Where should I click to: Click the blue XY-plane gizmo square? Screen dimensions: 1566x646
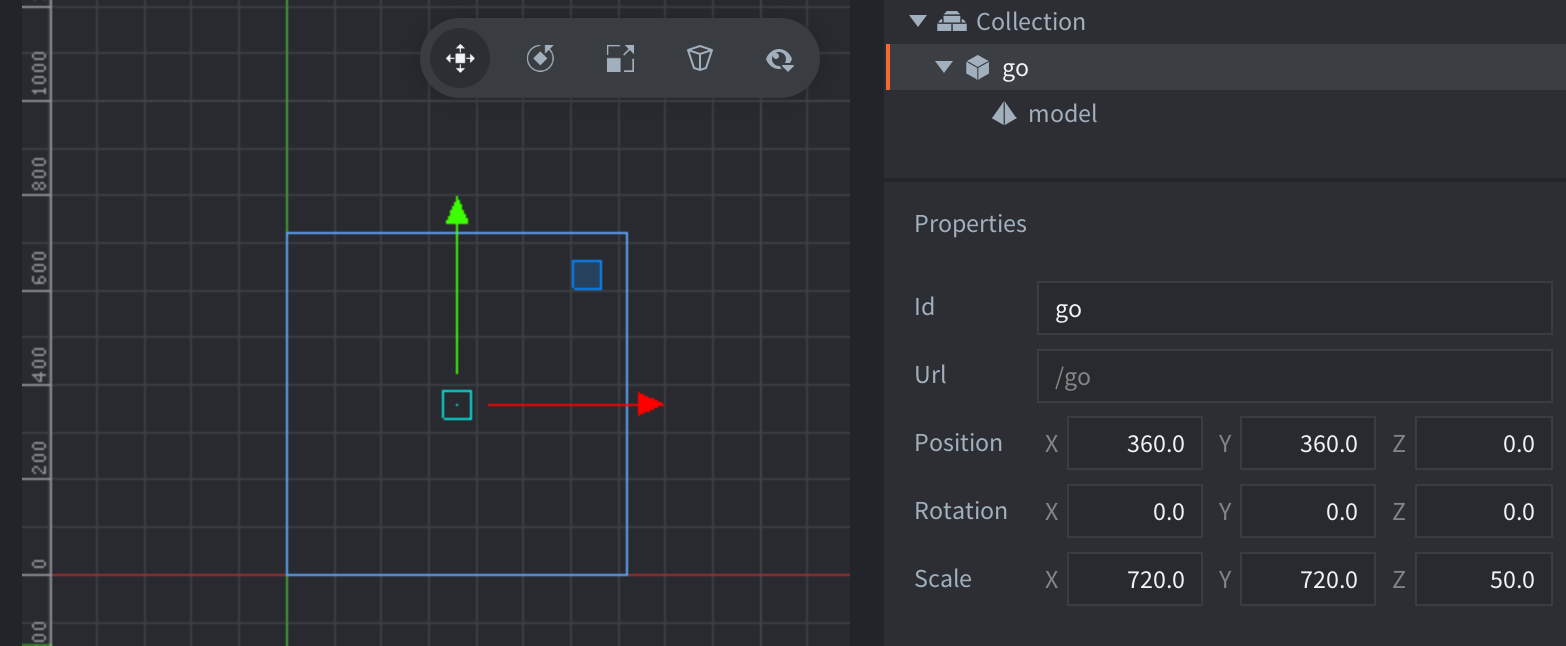(587, 274)
